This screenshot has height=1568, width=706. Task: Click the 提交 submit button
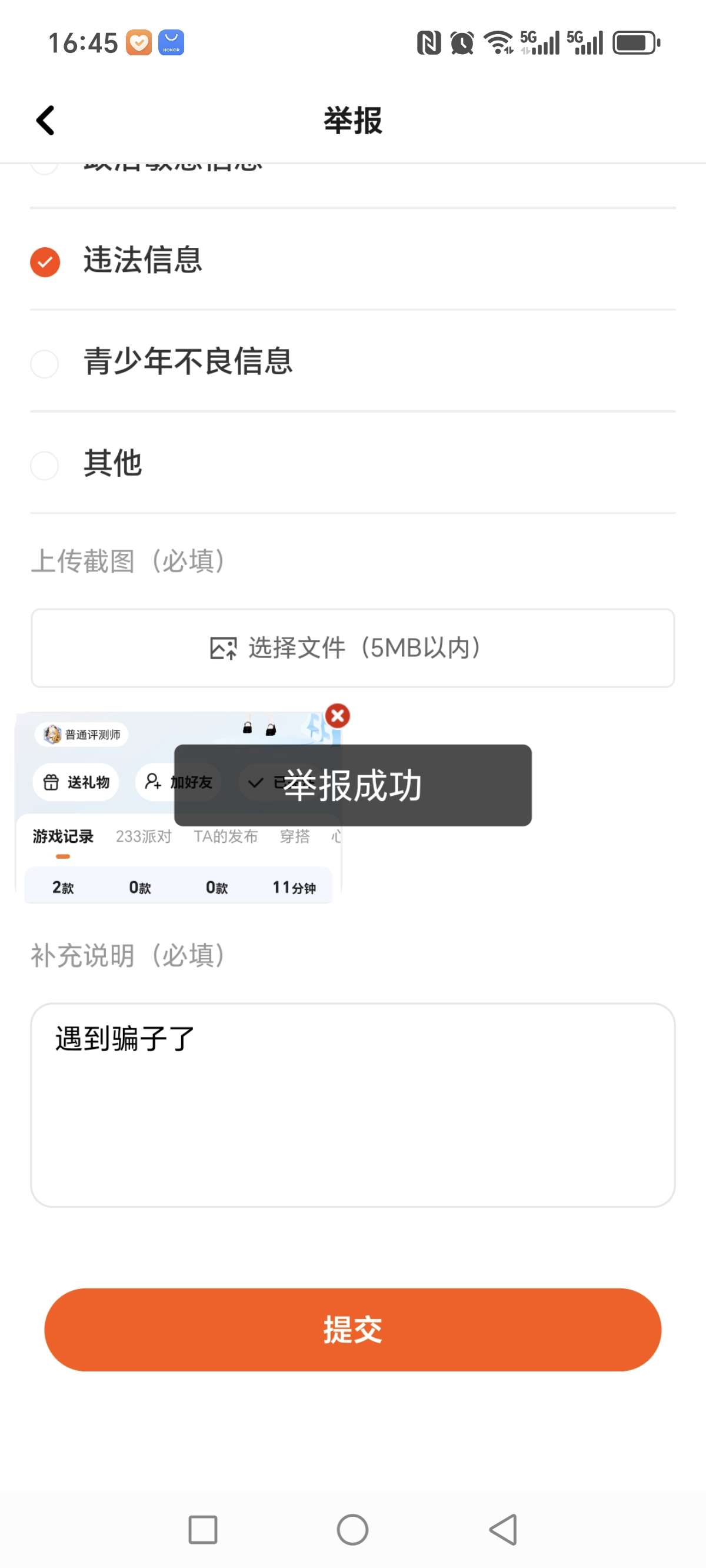[x=353, y=1330]
